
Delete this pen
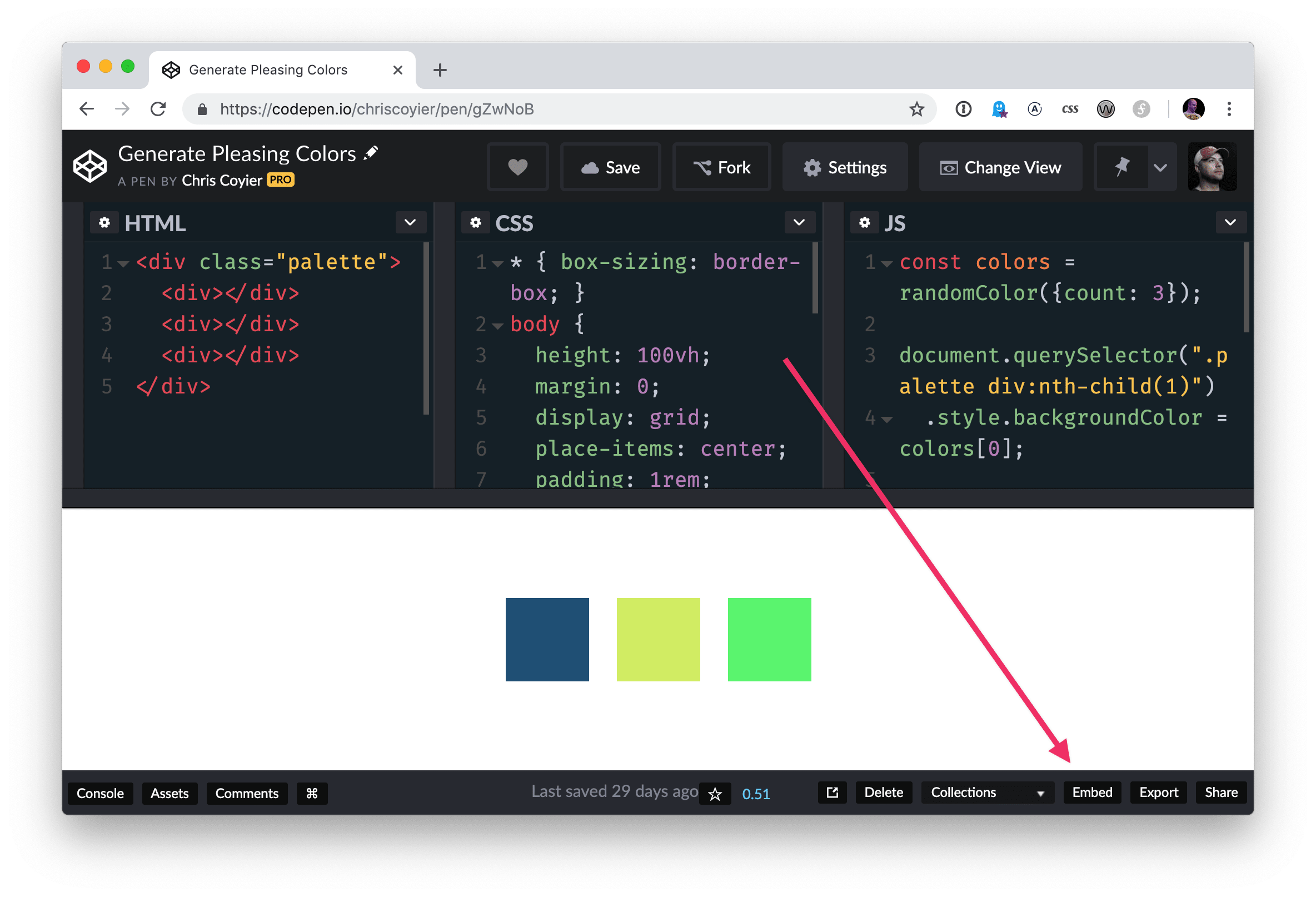tap(884, 792)
